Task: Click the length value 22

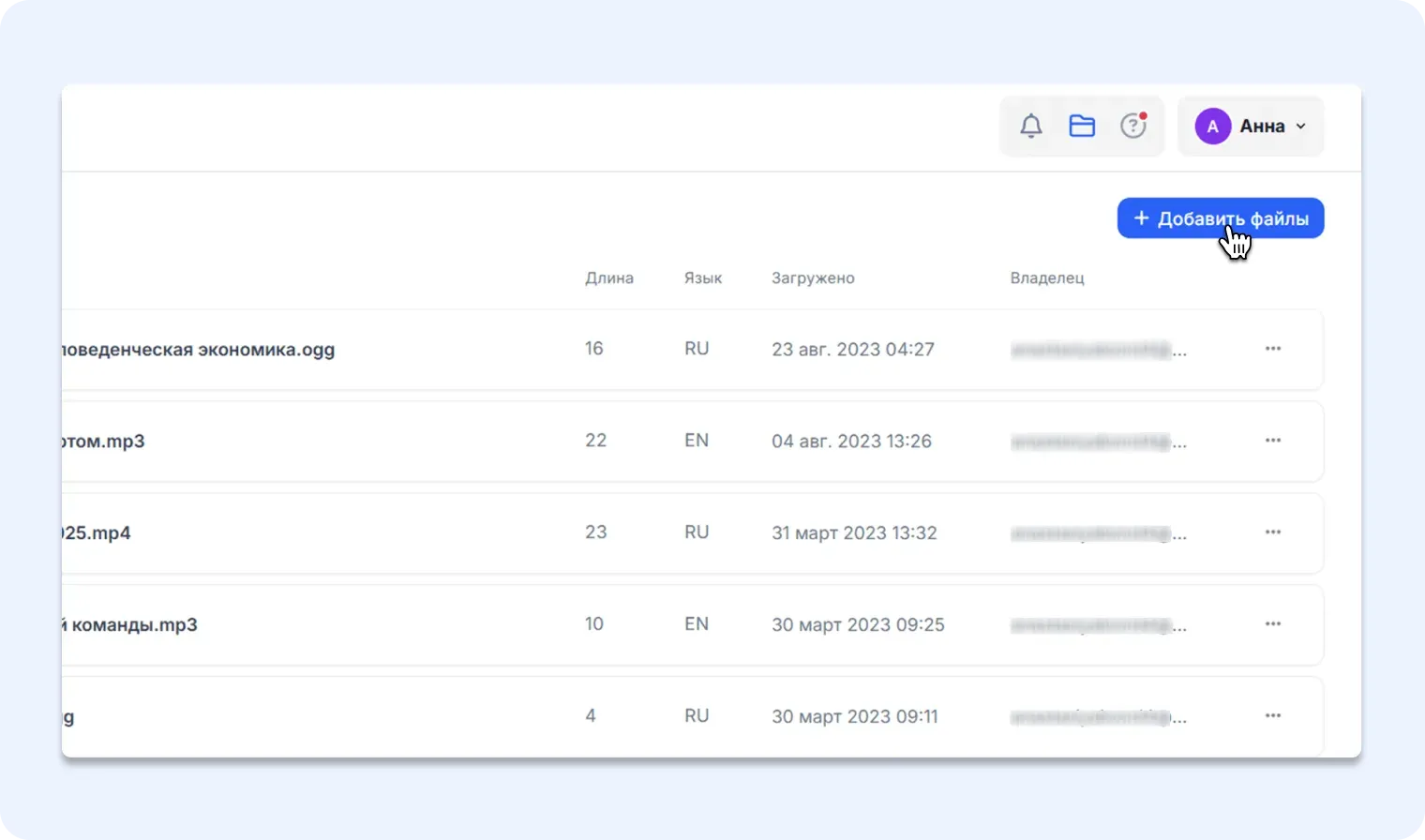Action: 596,441
